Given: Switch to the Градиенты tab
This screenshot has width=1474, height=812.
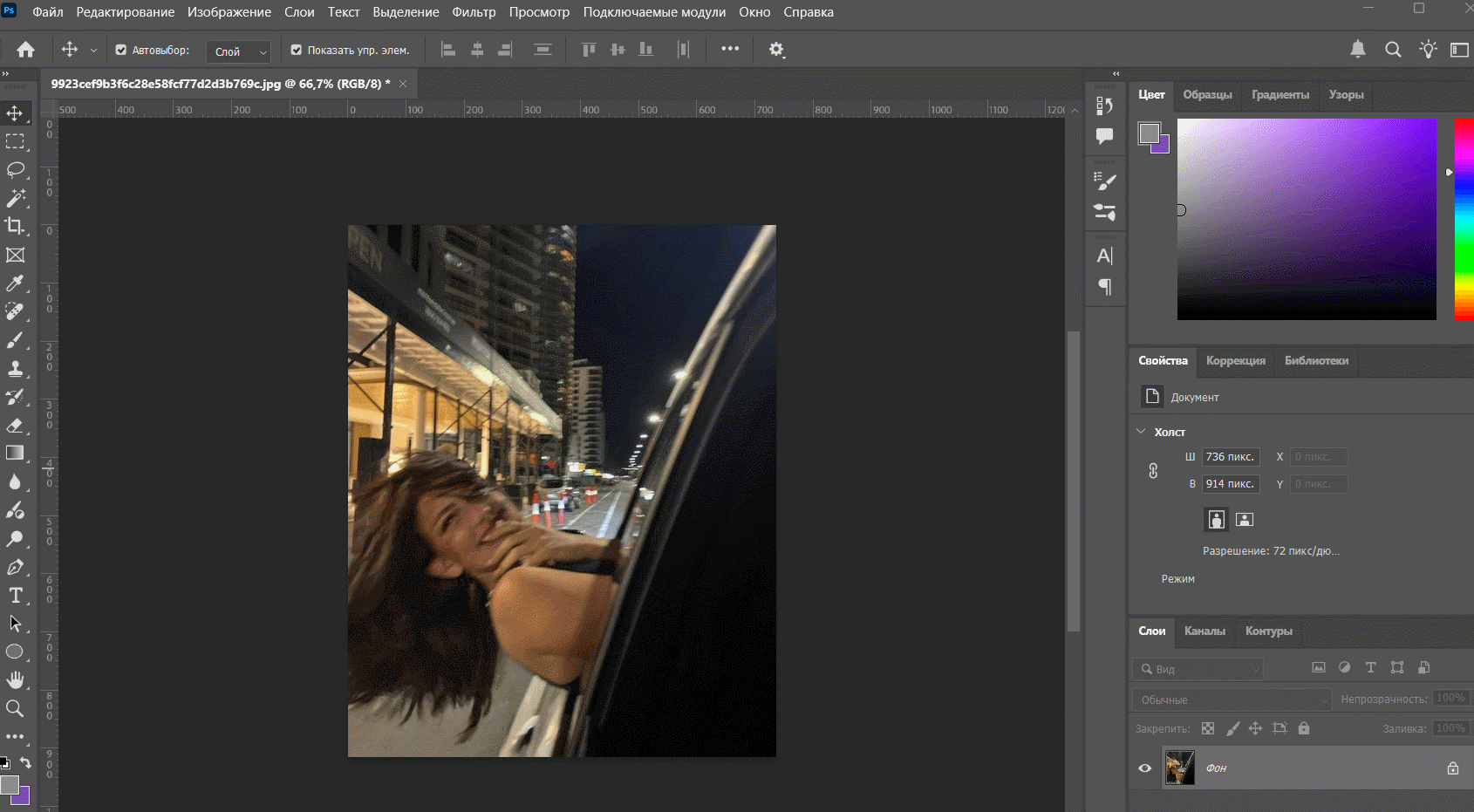Looking at the screenshot, I should (x=1280, y=95).
